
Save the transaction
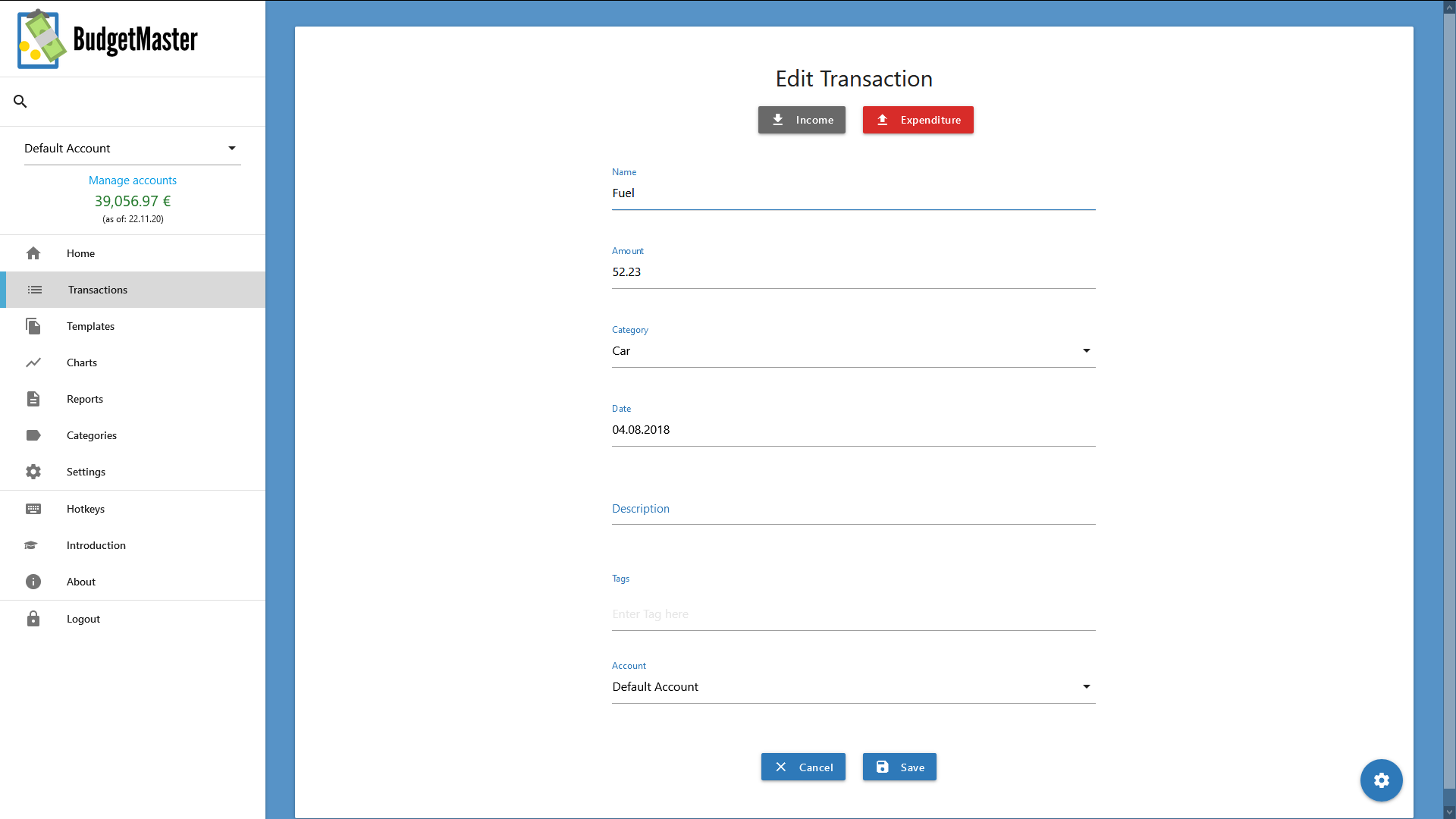(899, 767)
